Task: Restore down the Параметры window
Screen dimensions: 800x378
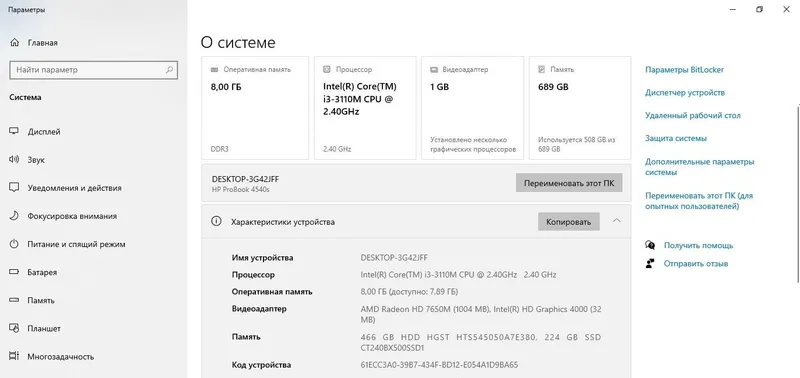Action: [760, 9]
